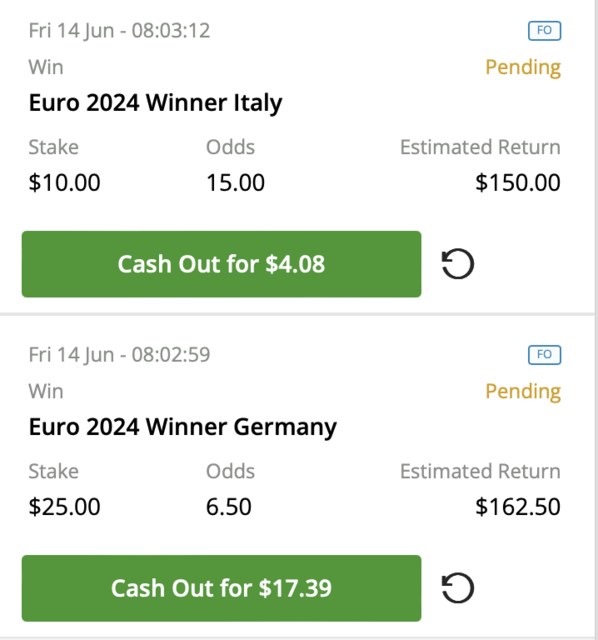Screen dimensions: 598x640
Task: Click the FO badge on Italy bet
Action: tap(545, 31)
